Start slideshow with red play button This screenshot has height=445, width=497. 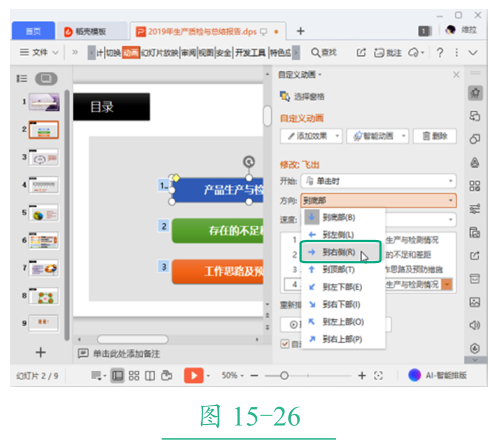pyautogui.click(x=194, y=375)
